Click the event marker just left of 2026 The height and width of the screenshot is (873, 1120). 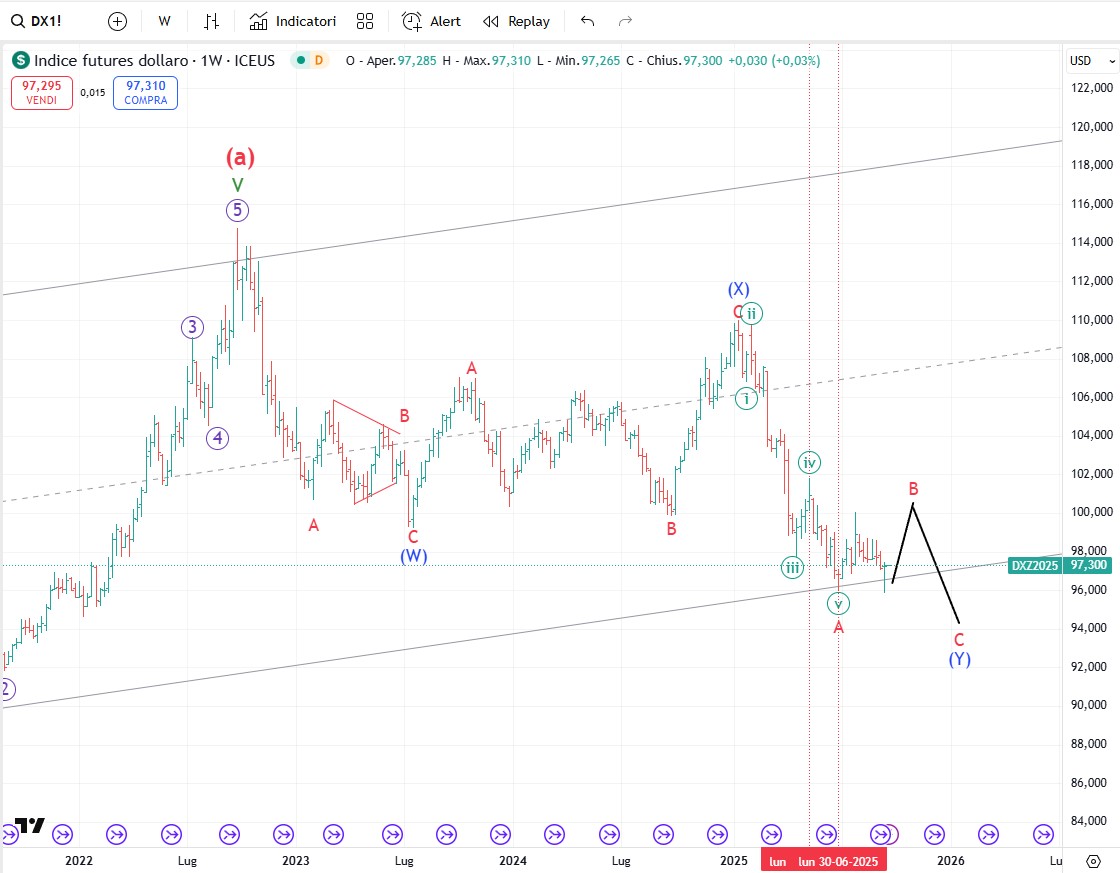pyautogui.click(x=934, y=834)
